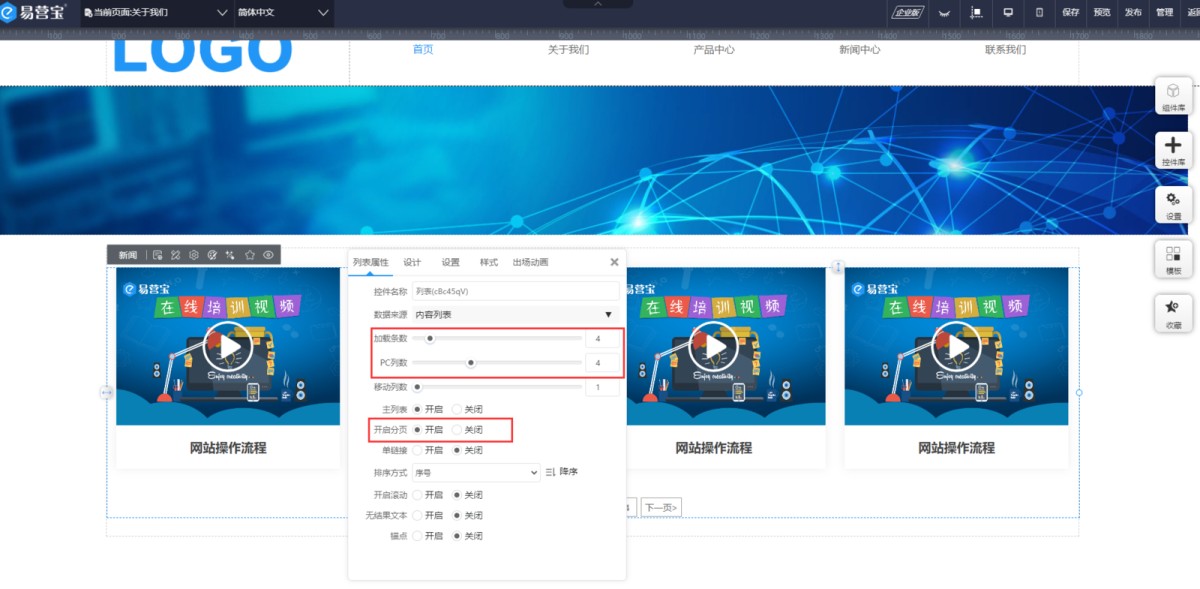
Task: Select 无结果文本 开启 radio button
Action: pyautogui.click(x=417, y=515)
